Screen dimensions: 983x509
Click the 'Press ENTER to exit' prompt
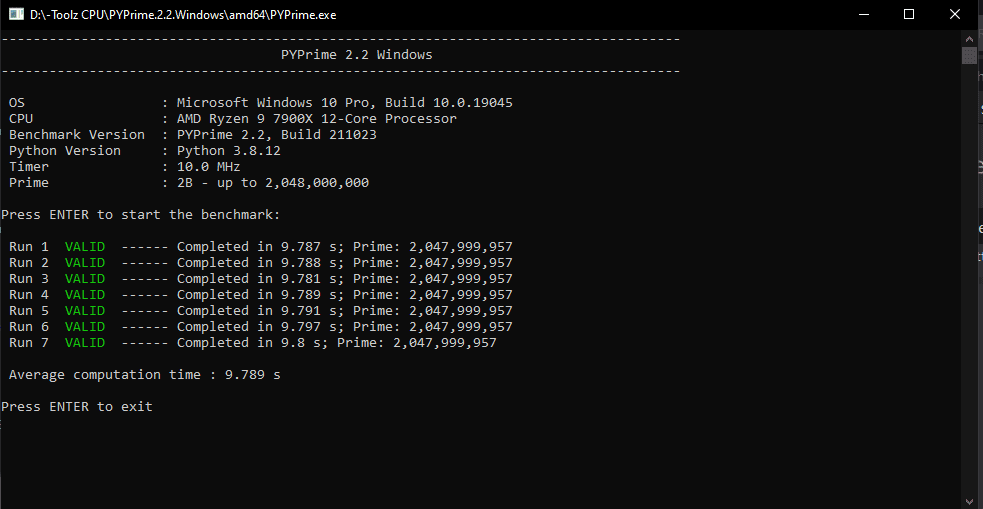pyautogui.click(x=77, y=407)
